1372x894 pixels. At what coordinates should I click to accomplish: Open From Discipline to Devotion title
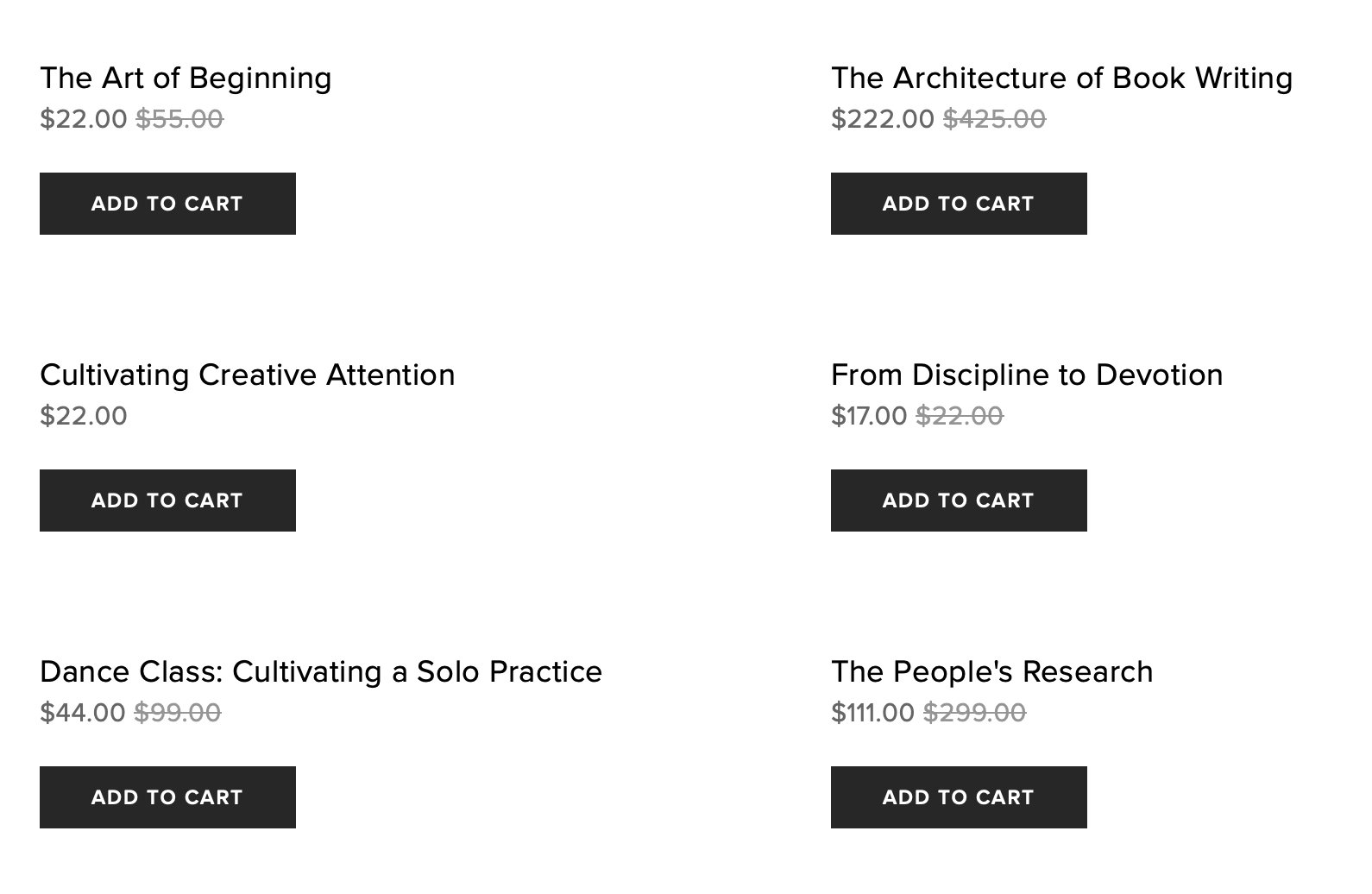point(1026,375)
